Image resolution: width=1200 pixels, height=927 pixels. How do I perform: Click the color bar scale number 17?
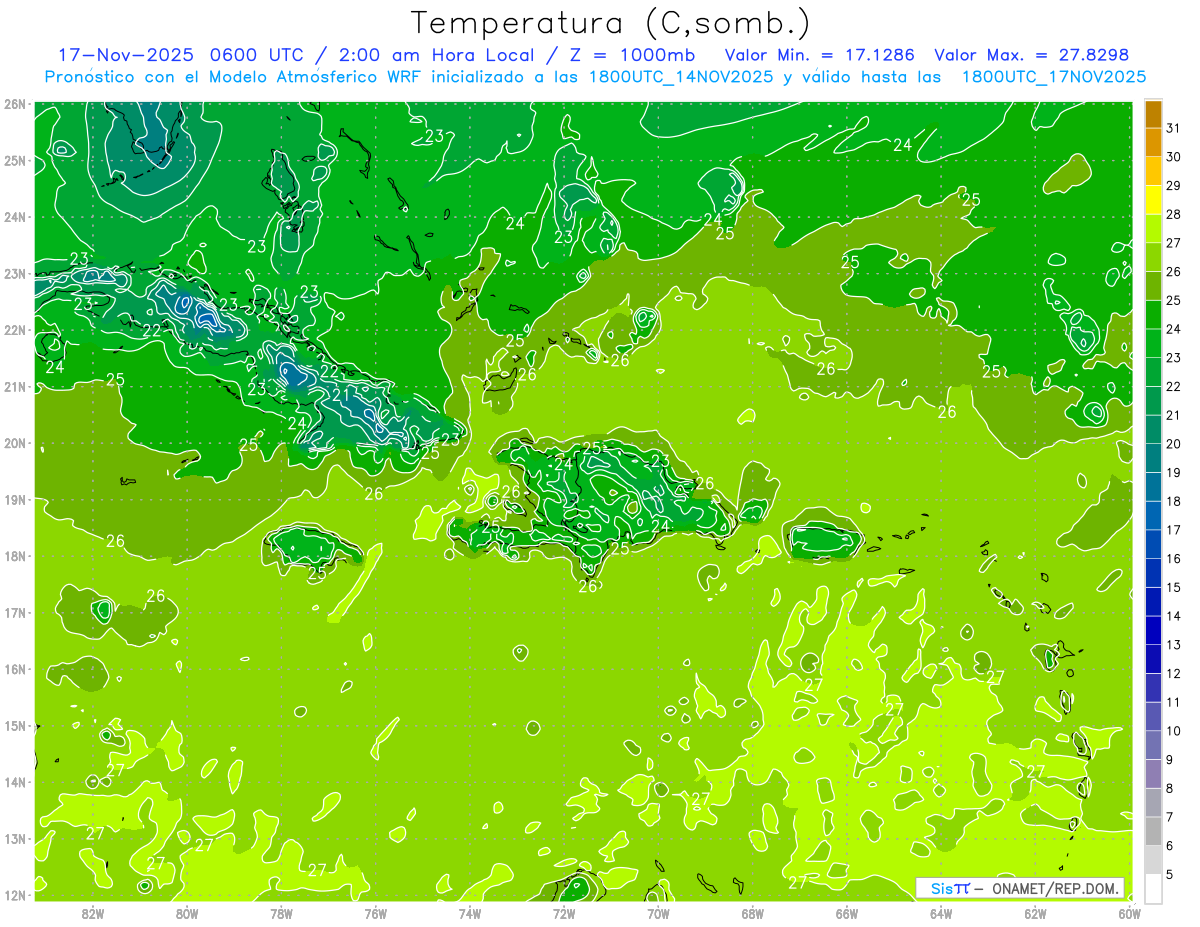coord(1173,530)
